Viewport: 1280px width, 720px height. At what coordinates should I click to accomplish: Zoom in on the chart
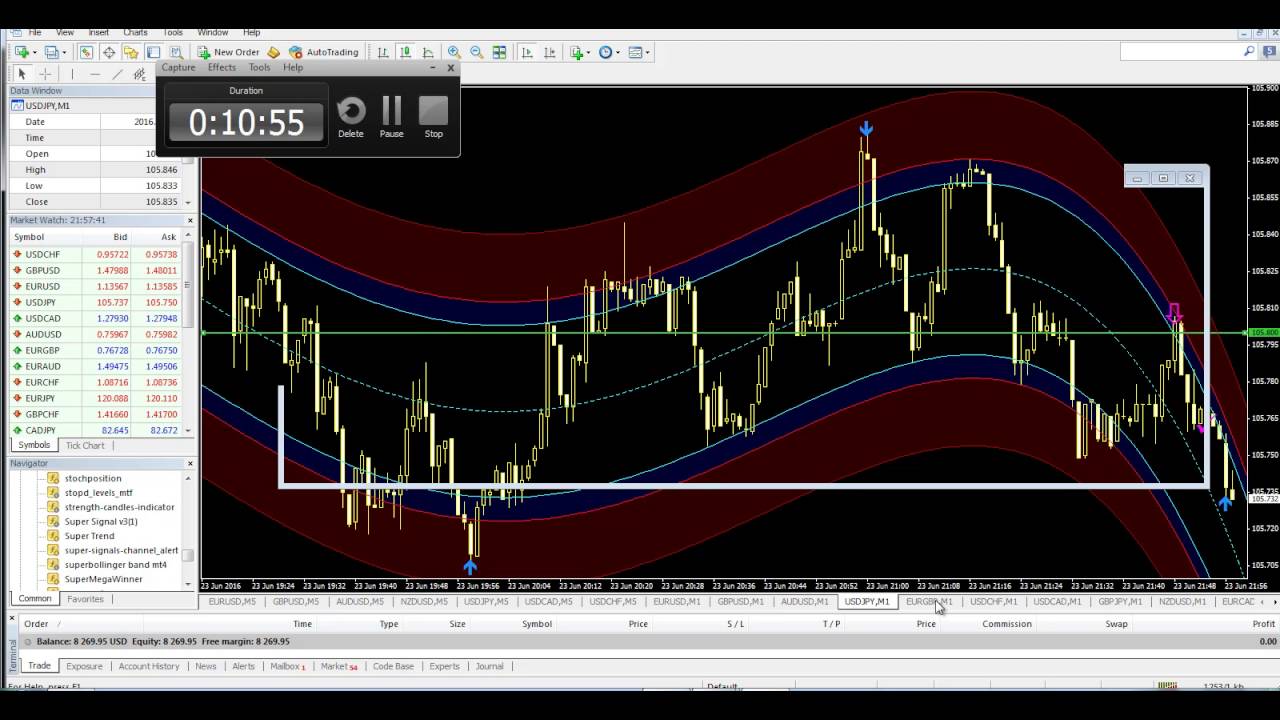coord(454,52)
